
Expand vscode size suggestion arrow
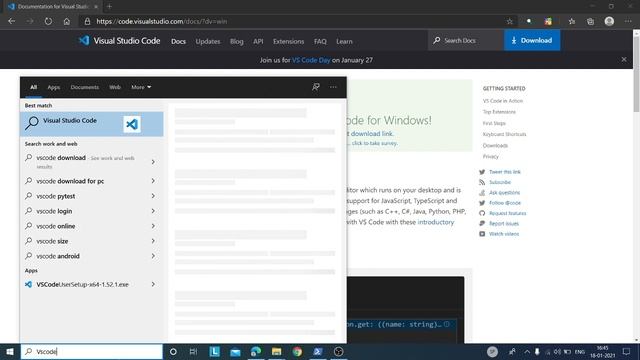click(x=153, y=241)
